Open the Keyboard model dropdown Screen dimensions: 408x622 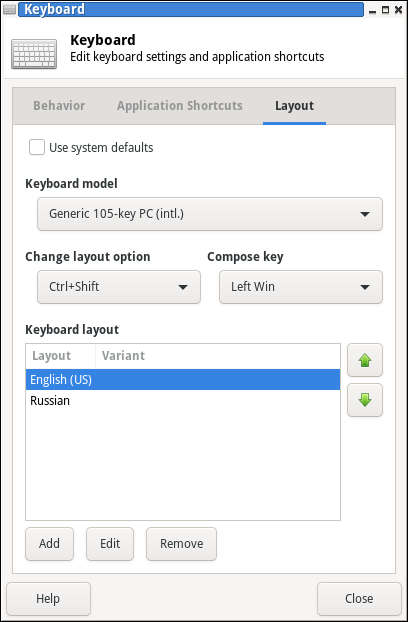click(x=210, y=214)
